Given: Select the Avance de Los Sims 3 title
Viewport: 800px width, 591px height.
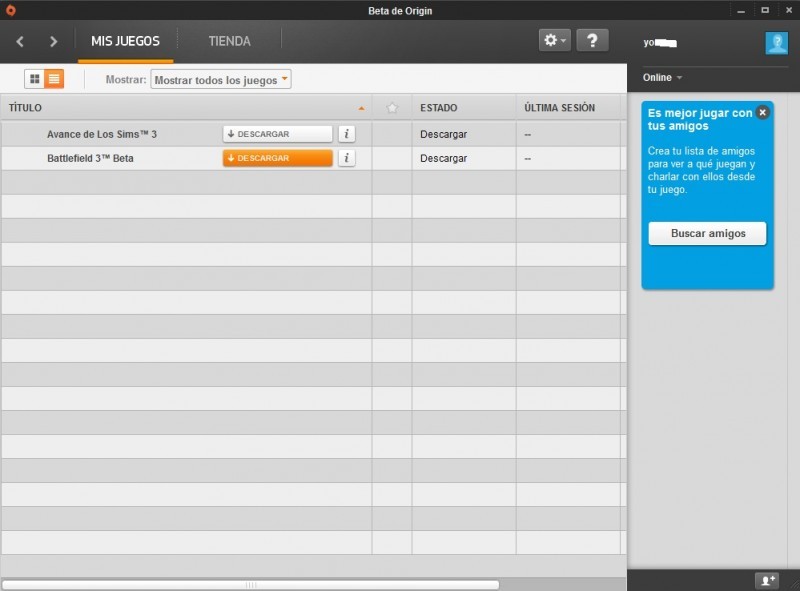Looking at the screenshot, I should click(x=102, y=134).
